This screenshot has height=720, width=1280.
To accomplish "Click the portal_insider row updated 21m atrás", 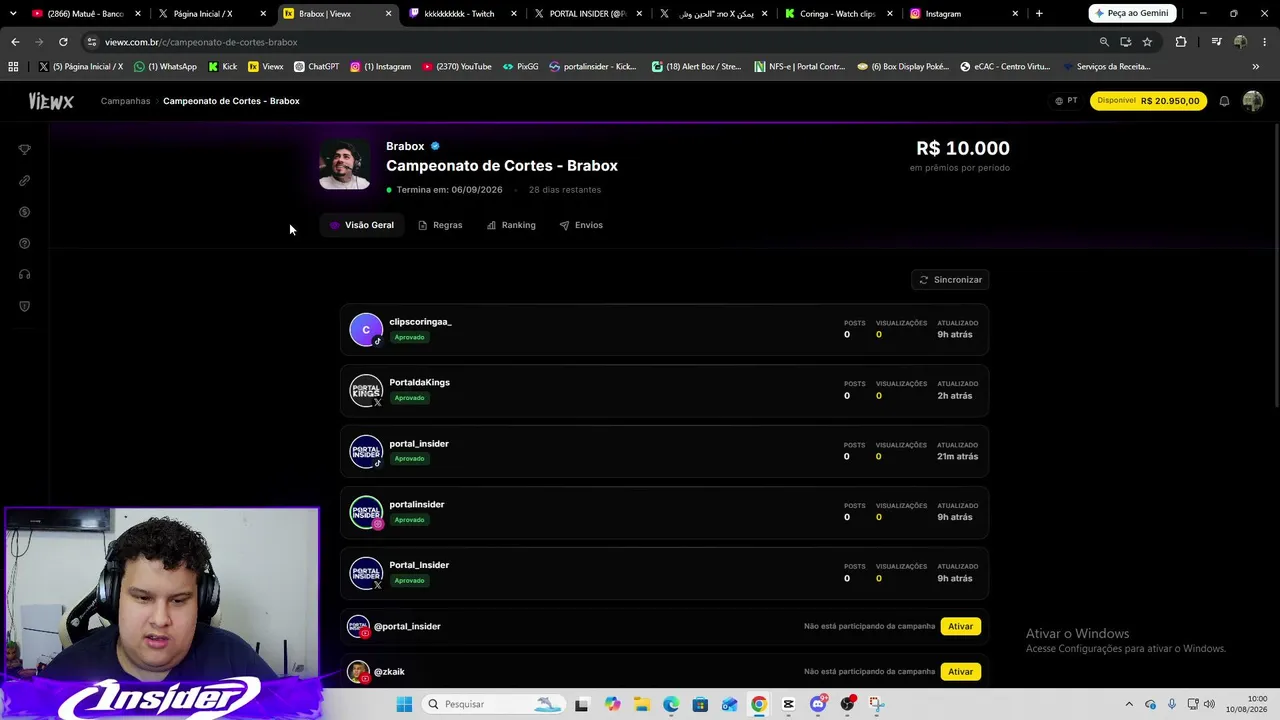I will tap(664, 451).
